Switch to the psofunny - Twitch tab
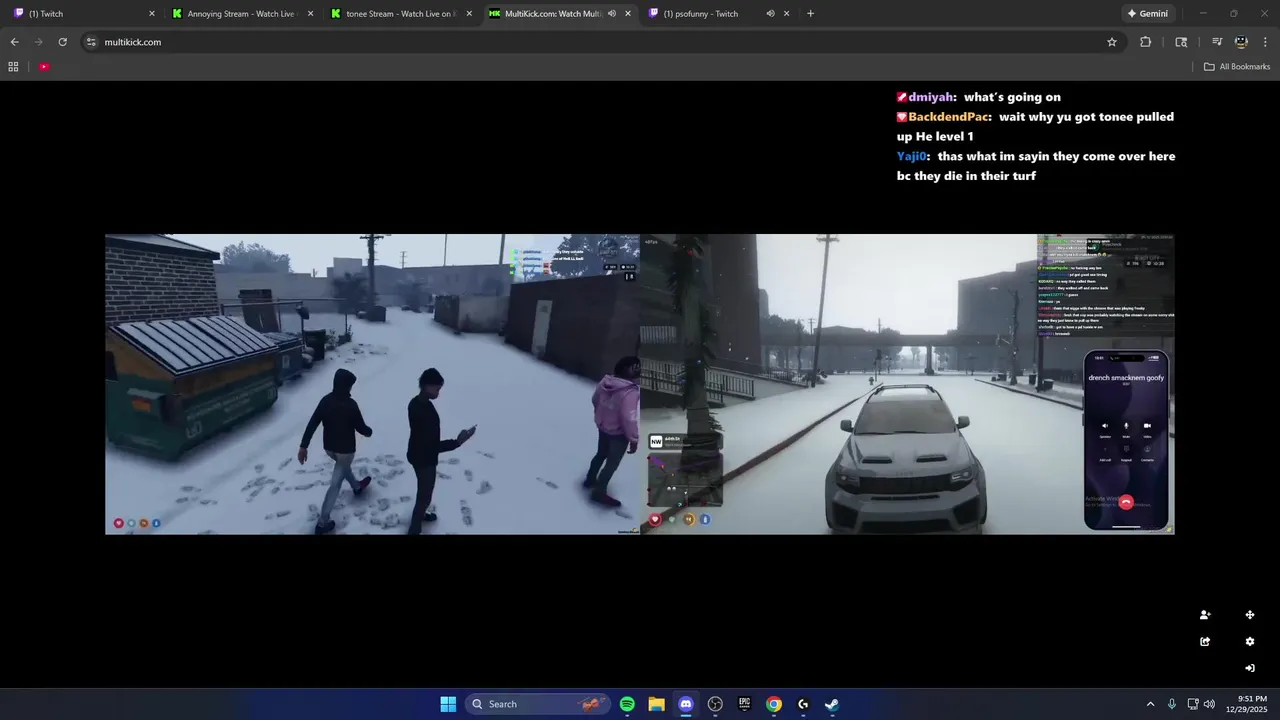Image resolution: width=1280 pixels, height=720 pixels. click(718, 14)
